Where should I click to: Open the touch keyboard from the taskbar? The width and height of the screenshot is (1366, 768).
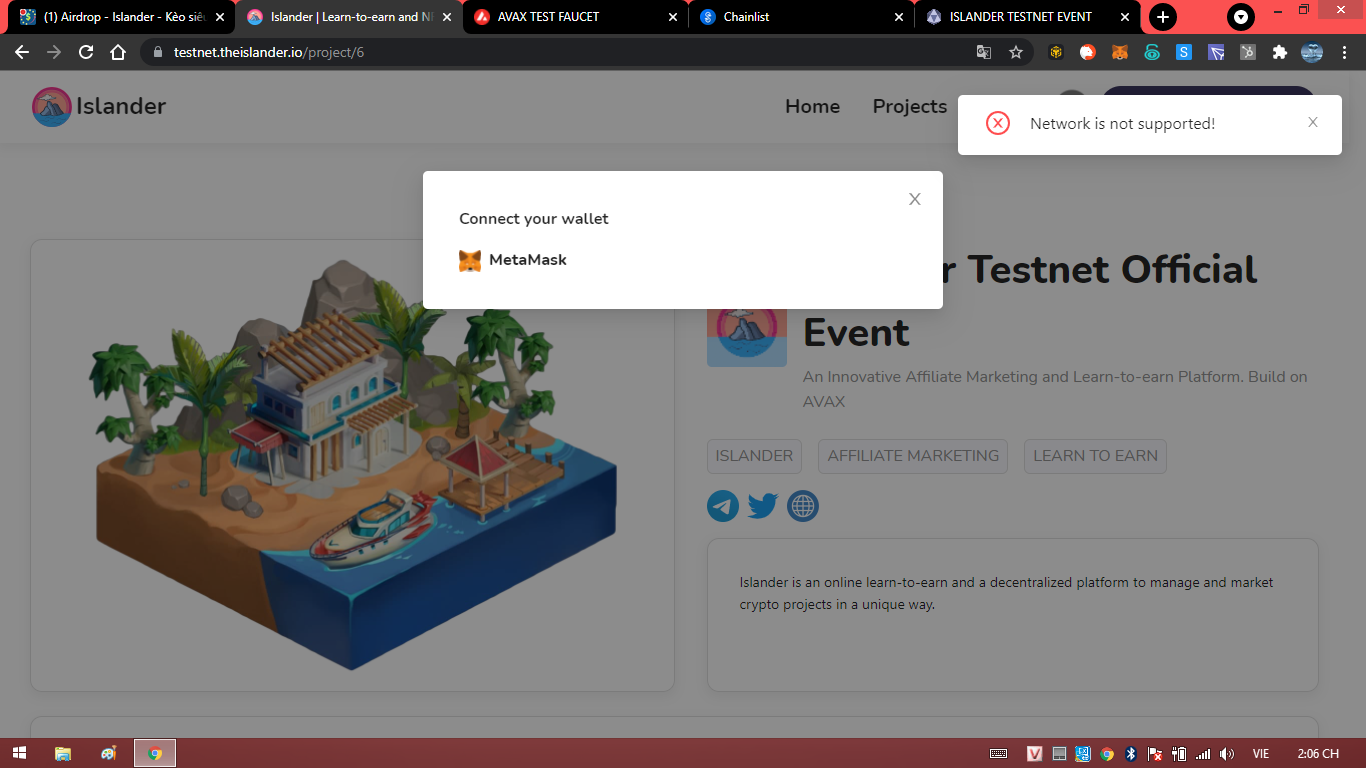pos(998,754)
